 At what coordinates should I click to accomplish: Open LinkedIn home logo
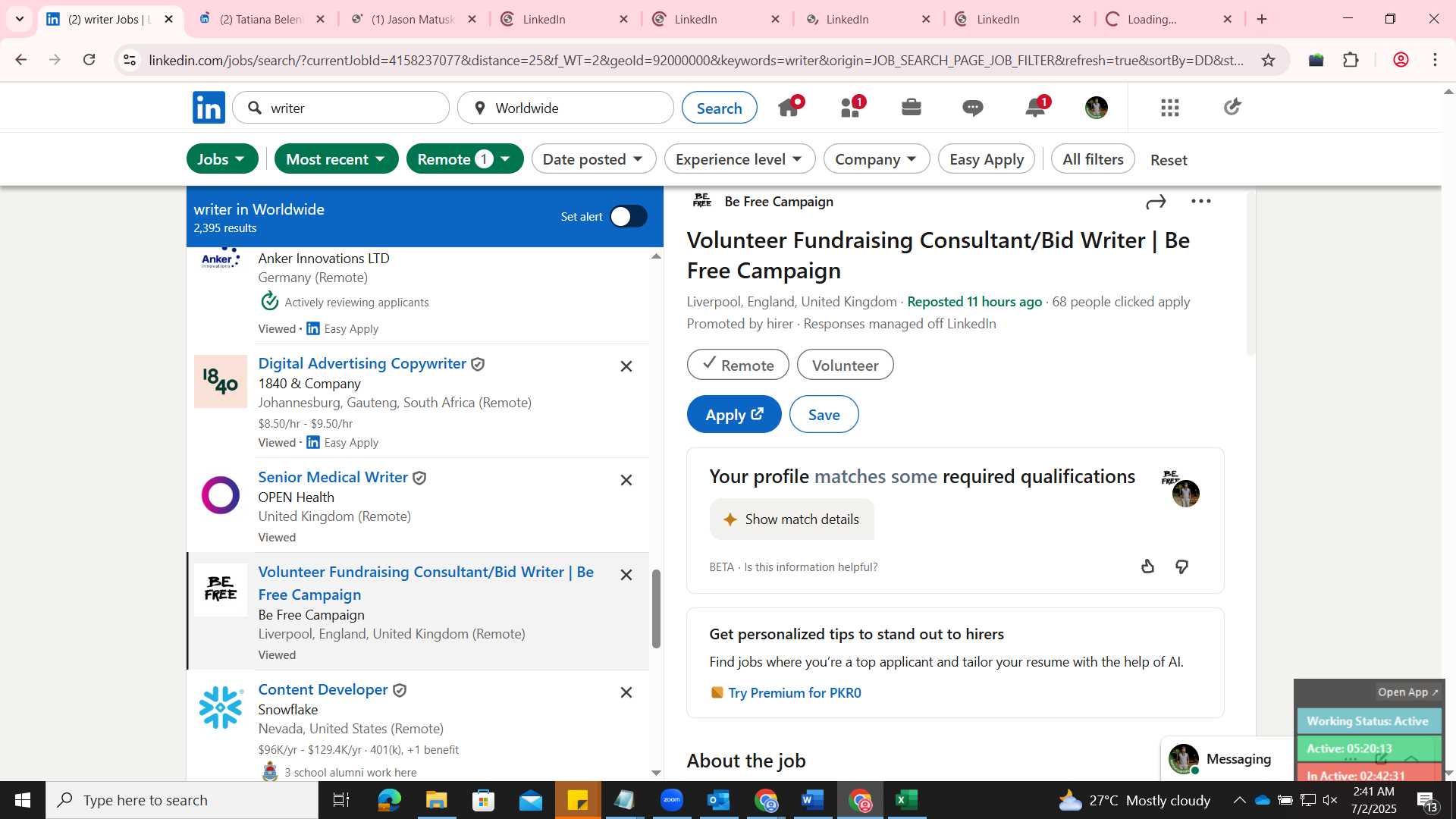(209, 108)
